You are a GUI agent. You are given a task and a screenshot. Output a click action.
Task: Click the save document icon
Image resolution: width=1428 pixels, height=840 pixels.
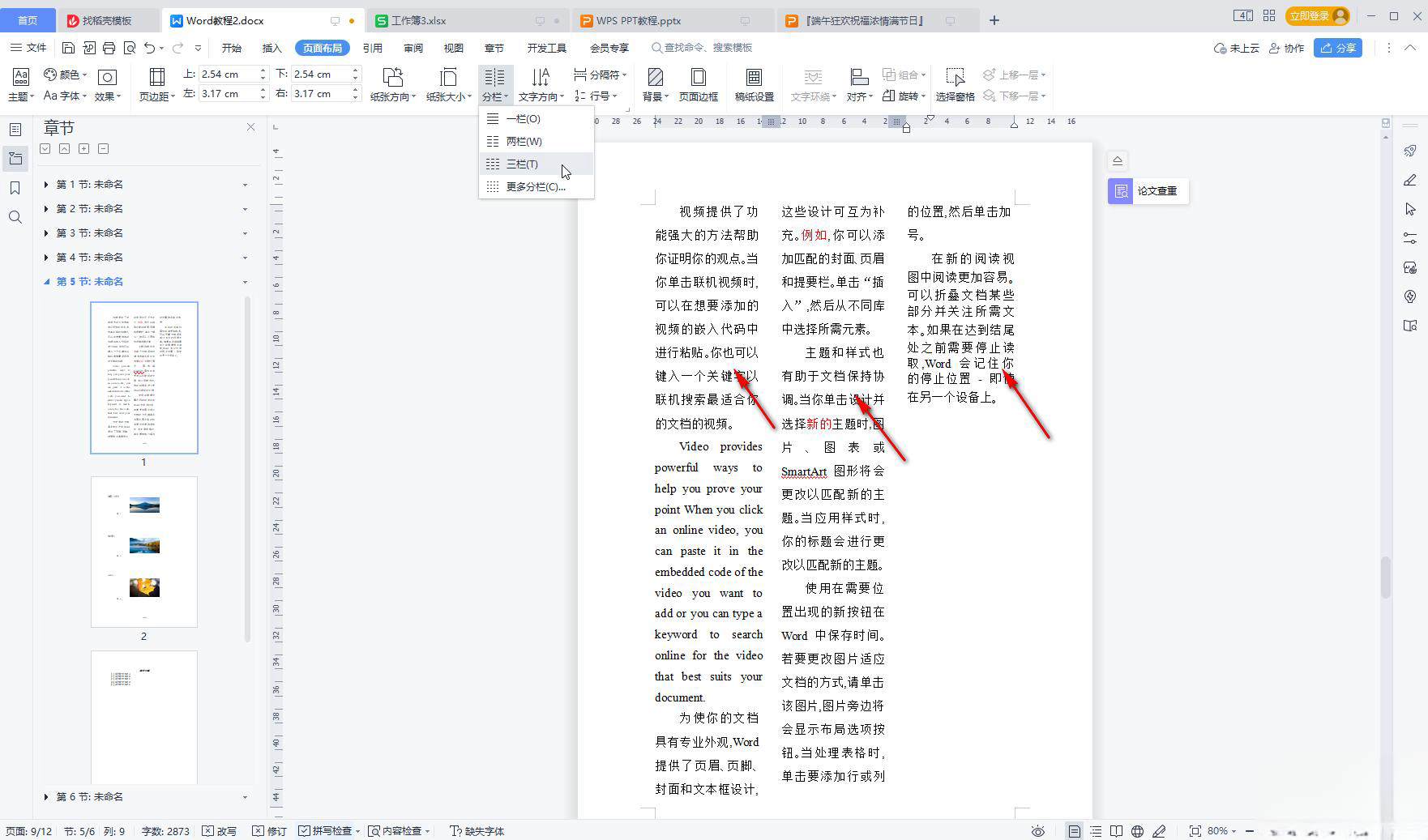[x=68, y=48]
